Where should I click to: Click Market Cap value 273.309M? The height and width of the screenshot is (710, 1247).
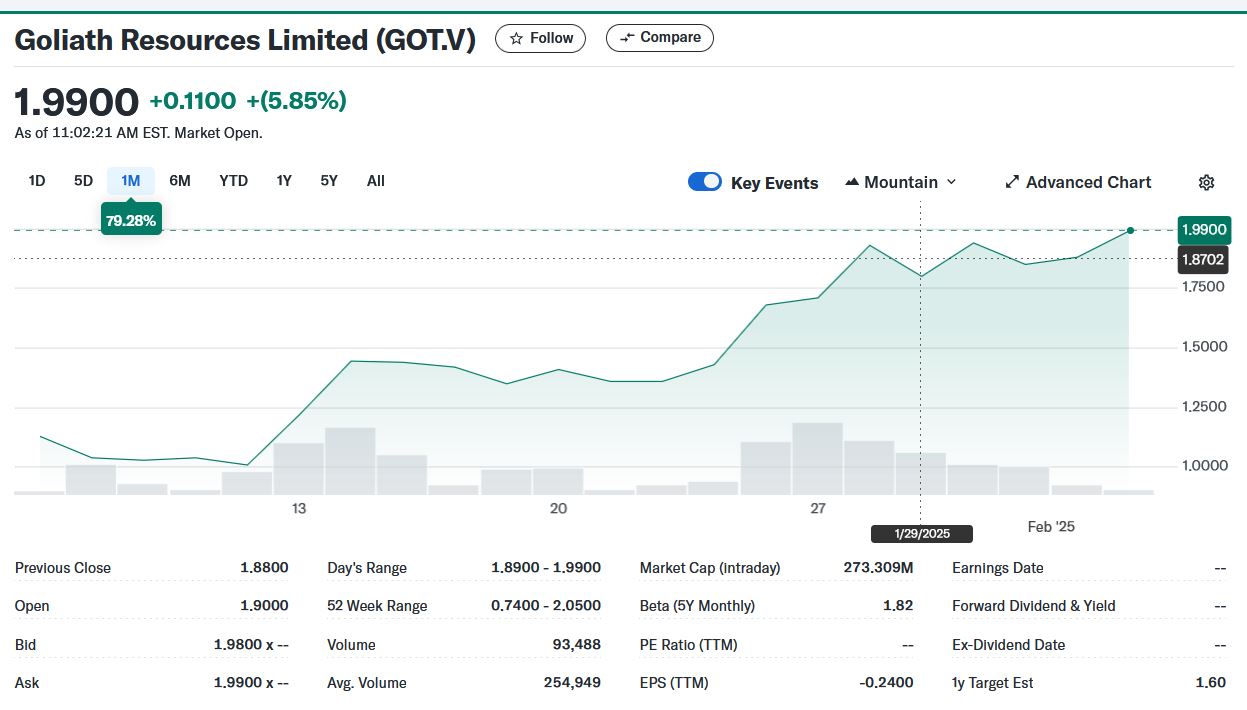[878, 568]
